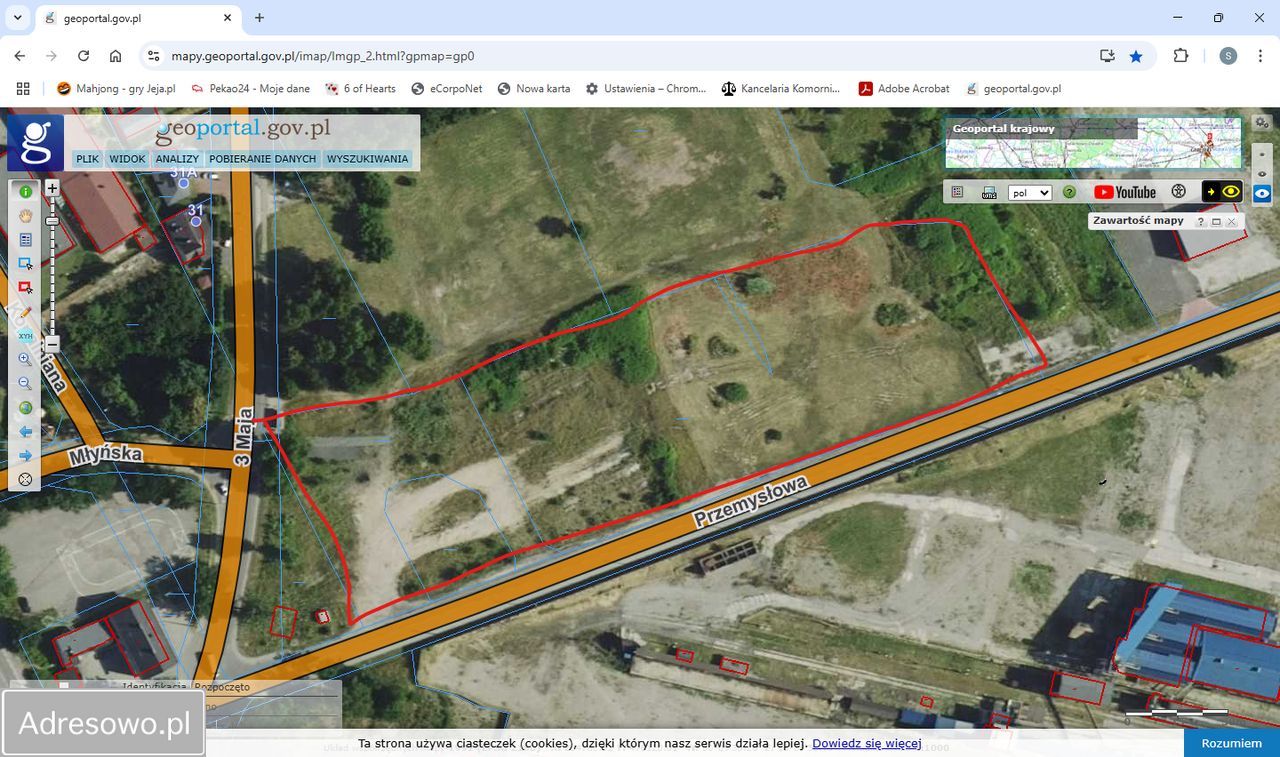Open the green help question icon

tap(1069, 192)
